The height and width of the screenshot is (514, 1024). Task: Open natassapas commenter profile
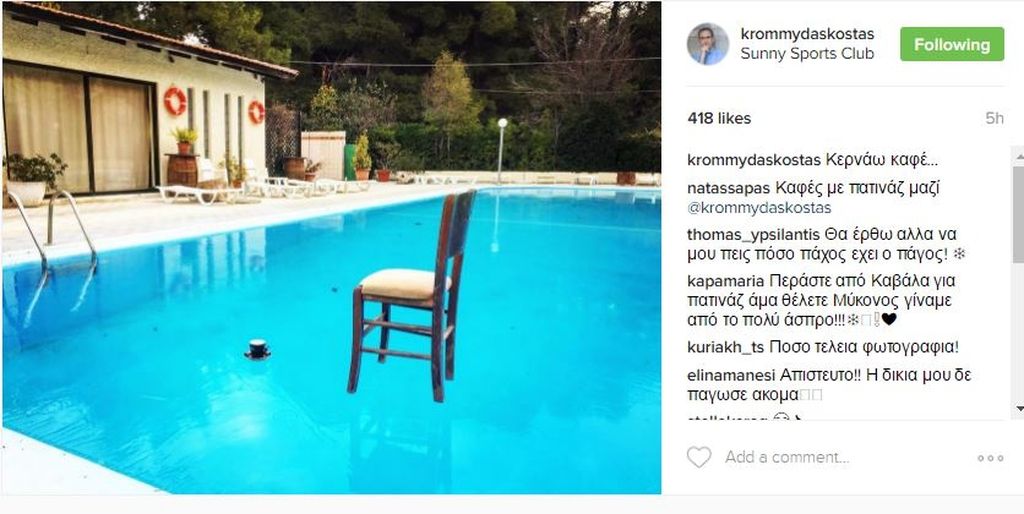[727, 187]
